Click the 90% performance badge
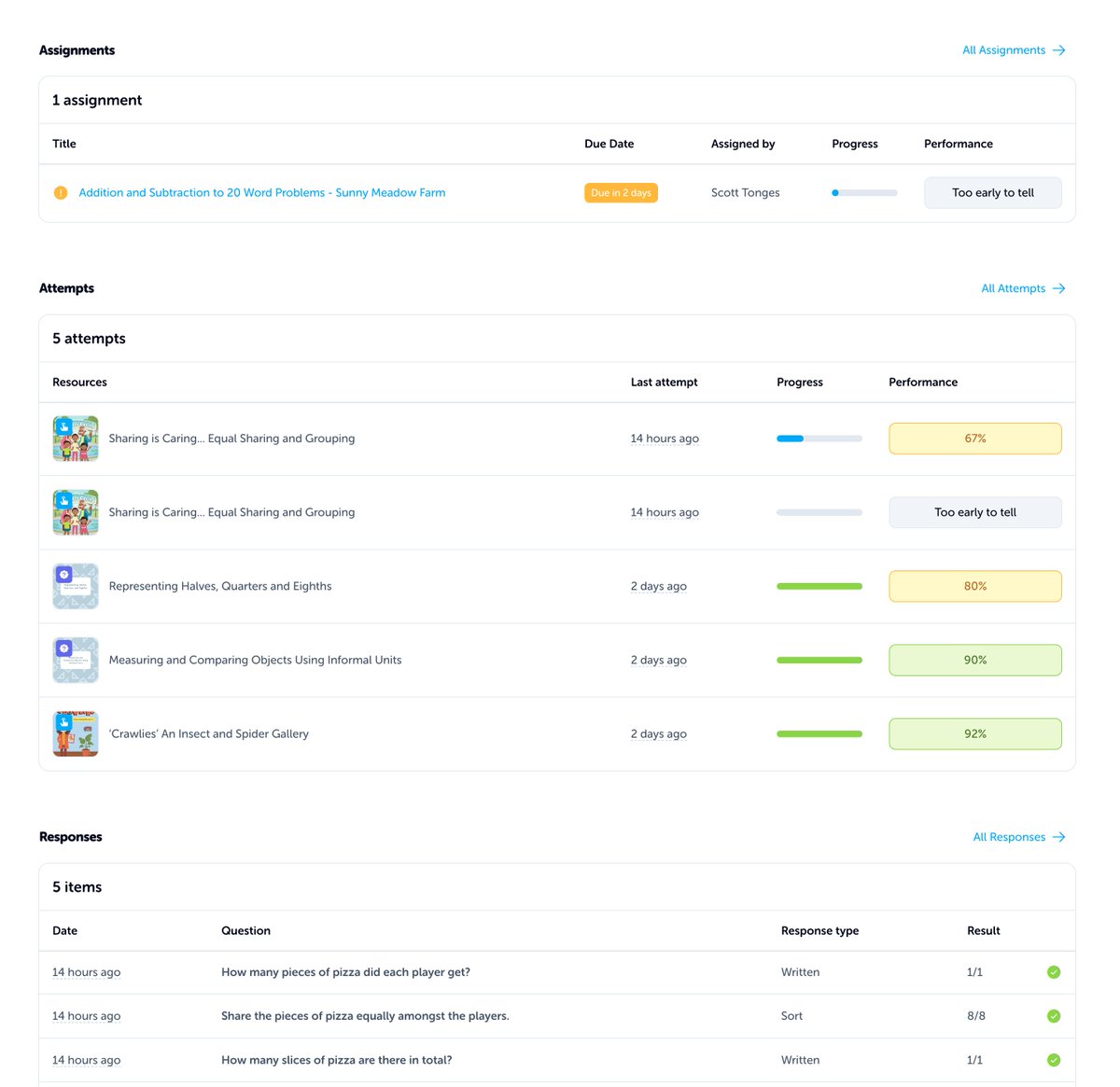This screenshot has height=1087, width=1120. (x=975, y=660)
